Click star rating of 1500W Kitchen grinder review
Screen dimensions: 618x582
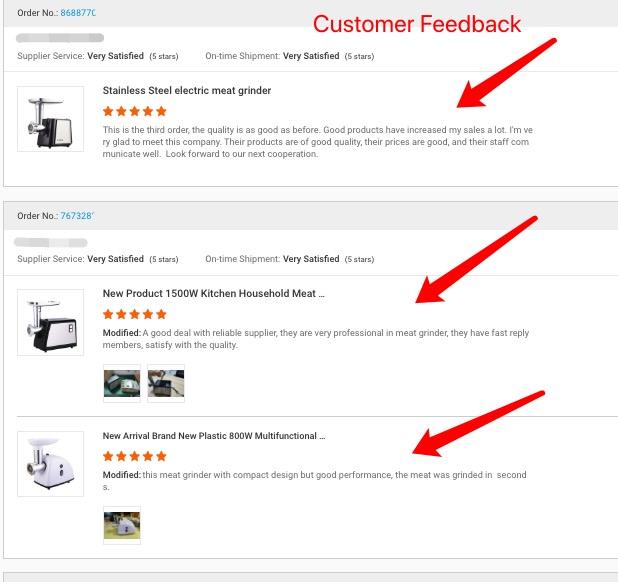tap(135, 314)
